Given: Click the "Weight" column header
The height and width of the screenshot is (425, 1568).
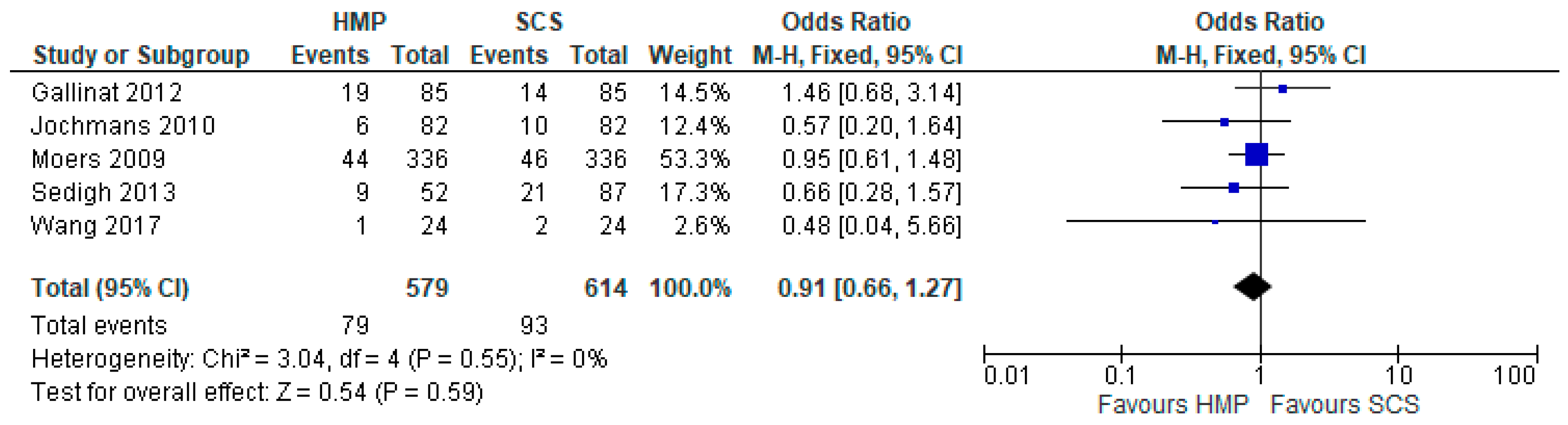Looking at the screenshot, I should [690, 55].
